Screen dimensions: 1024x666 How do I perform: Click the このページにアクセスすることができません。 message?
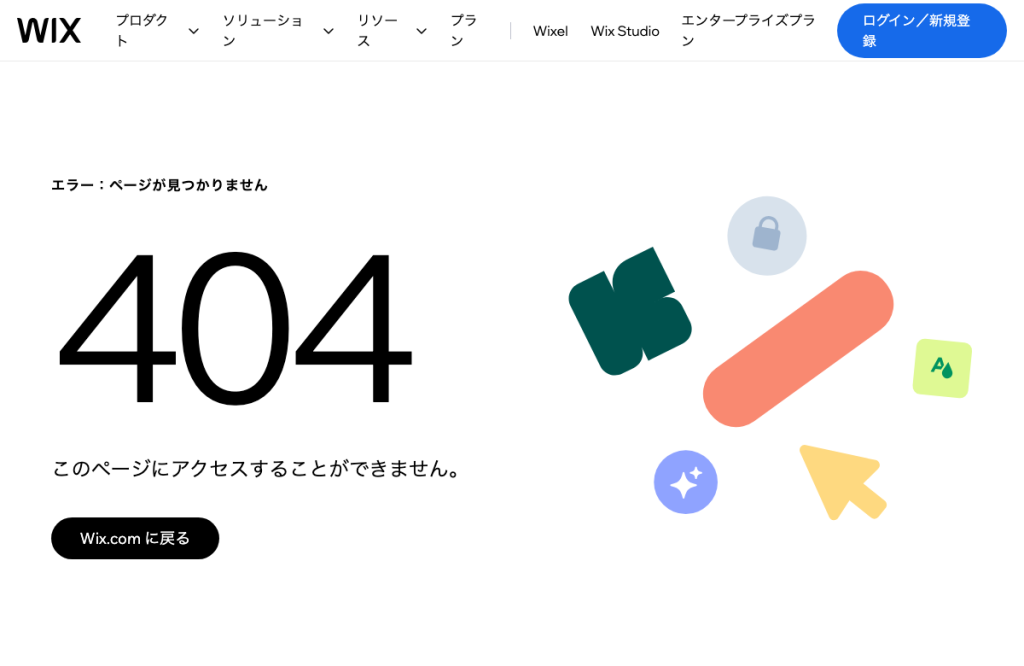(x=258, y=468)
